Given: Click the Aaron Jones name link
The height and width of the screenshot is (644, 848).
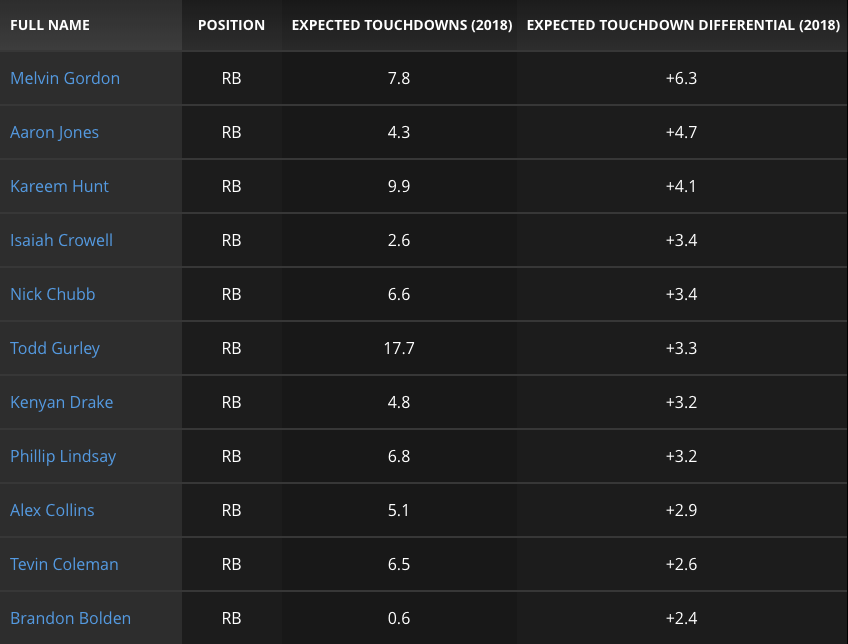Looking at the screenshot, I should (x=55, y=132).
